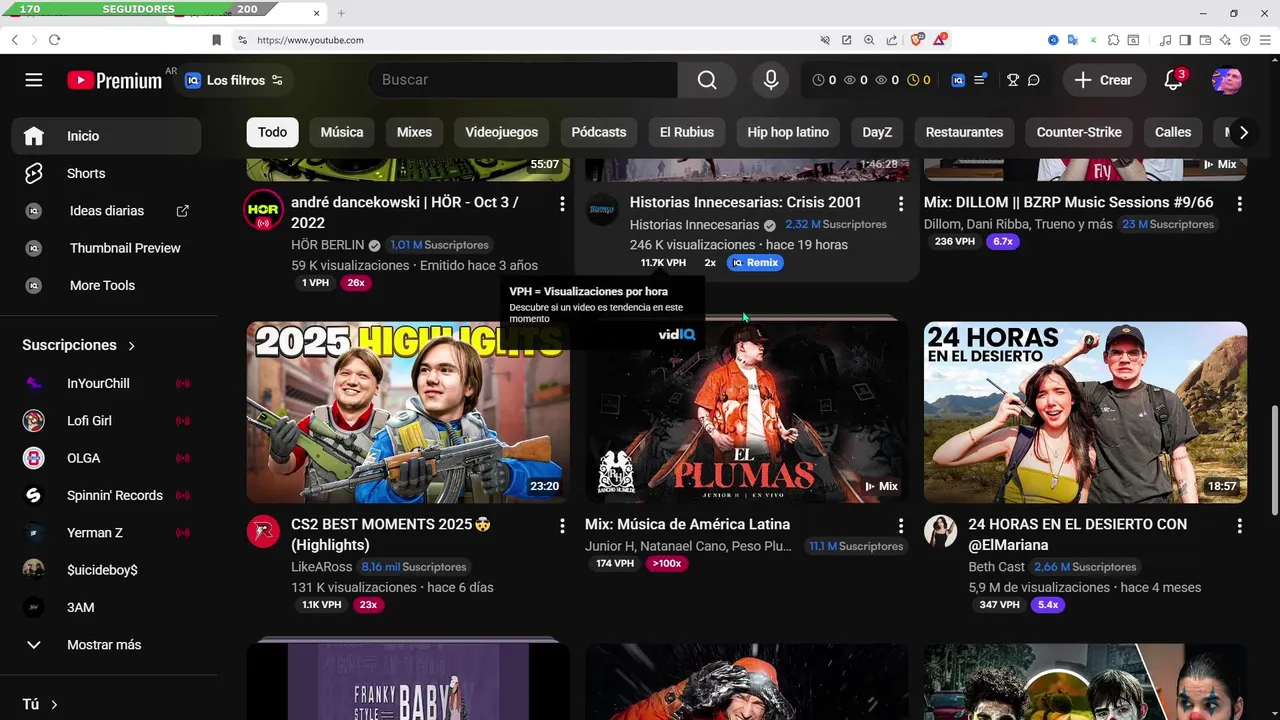This screenshot has height=720, width=1280.
Task: Start voice search with microphone icon
Action: point(771,80)
